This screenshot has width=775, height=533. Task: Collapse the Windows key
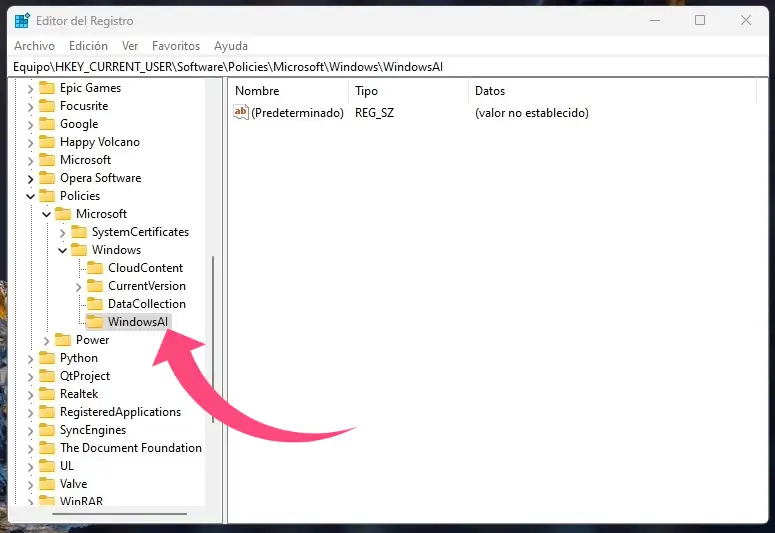pos(62,250)
